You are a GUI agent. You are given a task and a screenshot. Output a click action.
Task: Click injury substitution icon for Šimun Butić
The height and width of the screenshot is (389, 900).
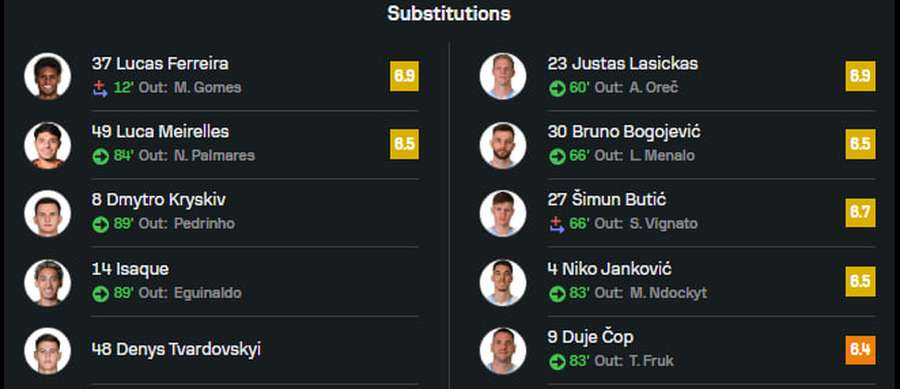click(x=557, y=224)
